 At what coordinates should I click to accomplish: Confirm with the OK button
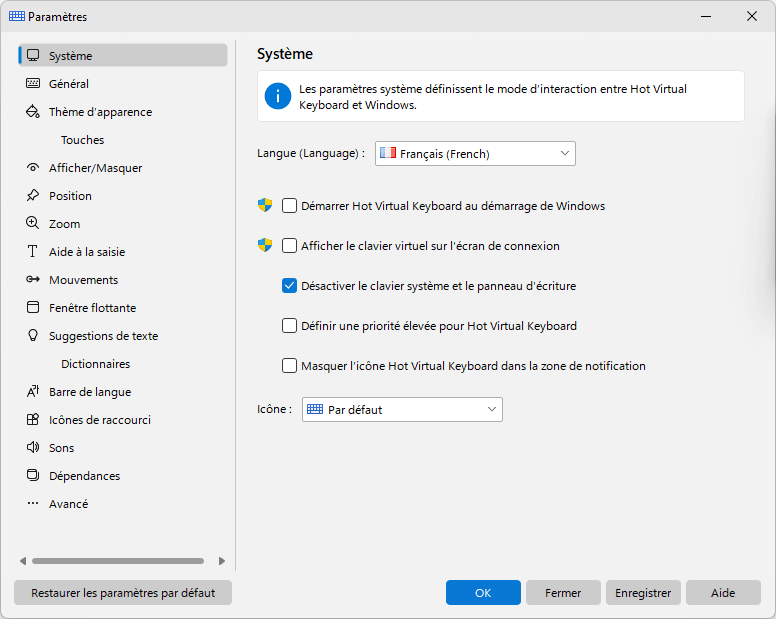point(483,592)
